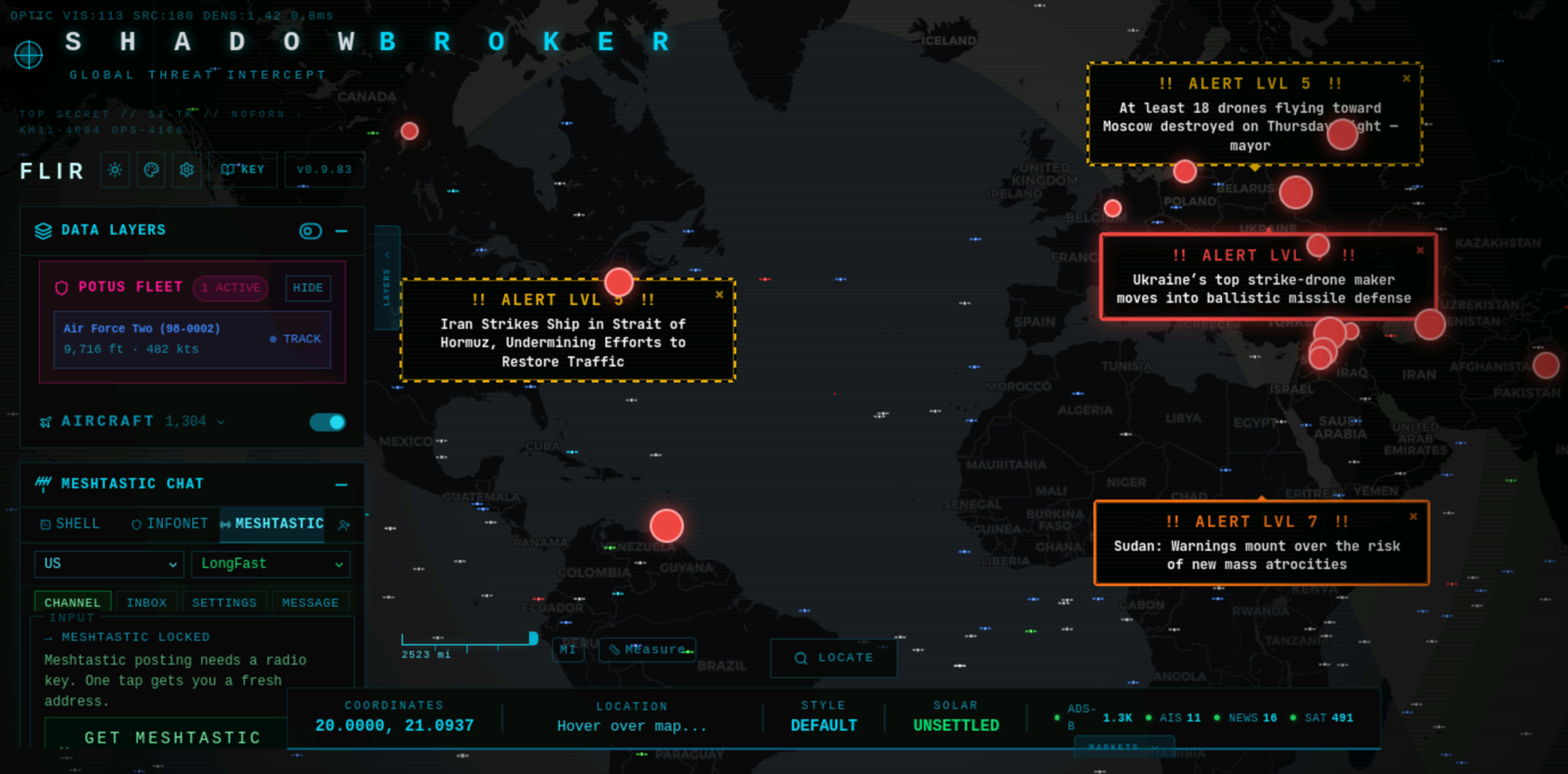Open the LongFast channel dropdown
Viewport: 1568px width, 774px height.
270,564
